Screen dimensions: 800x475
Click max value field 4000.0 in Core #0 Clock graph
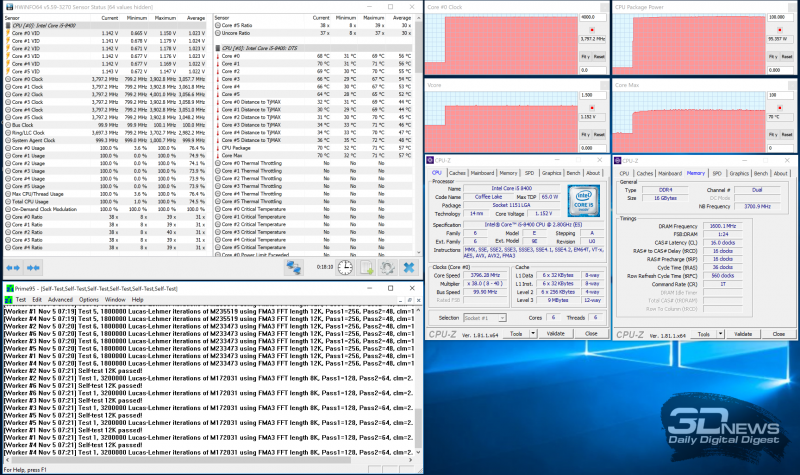tap(592, 17)
